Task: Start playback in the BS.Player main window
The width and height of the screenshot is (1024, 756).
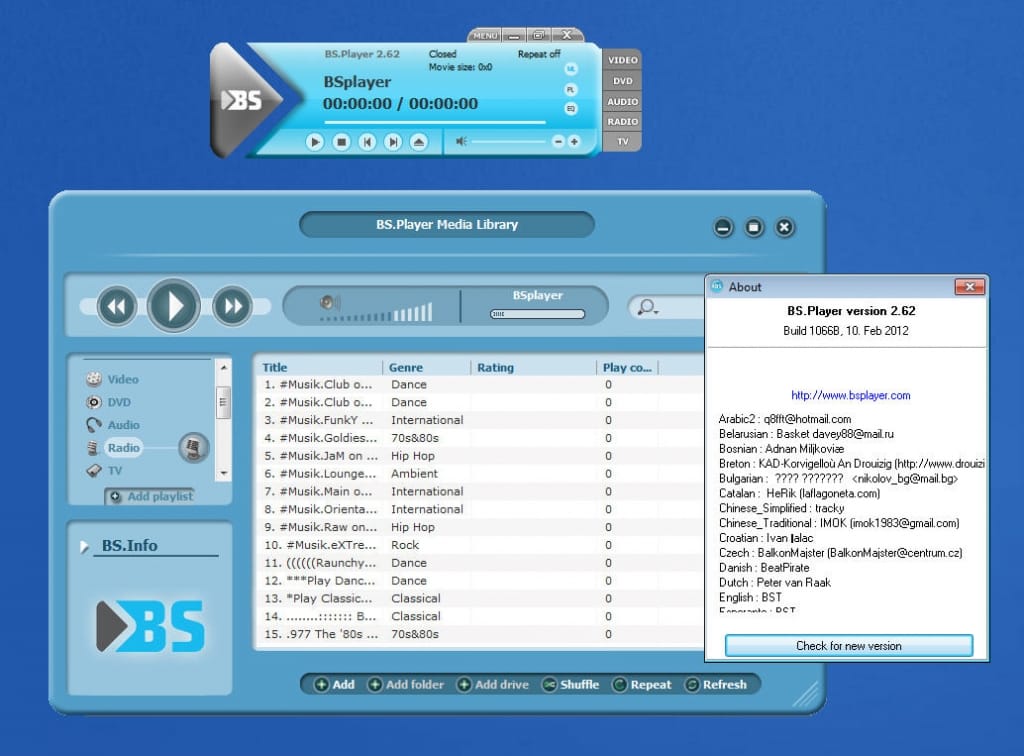Action: (x=314, y=142)
